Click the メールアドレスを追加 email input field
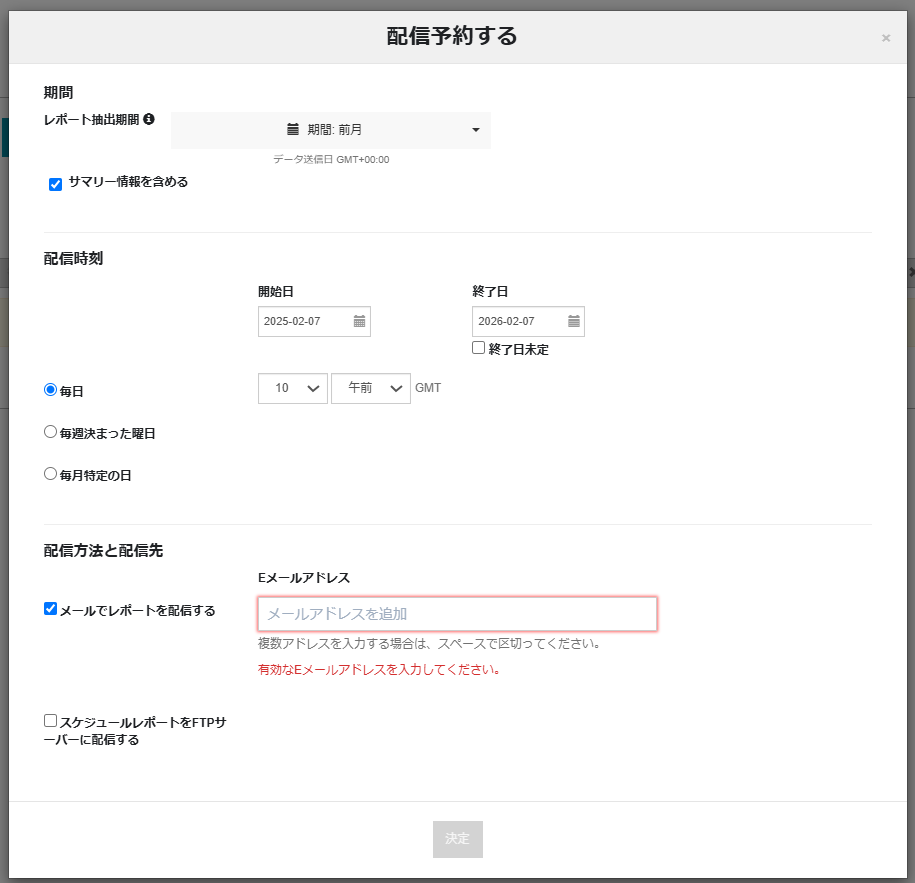The image size is (915, 883). click(x=457, y=614)
